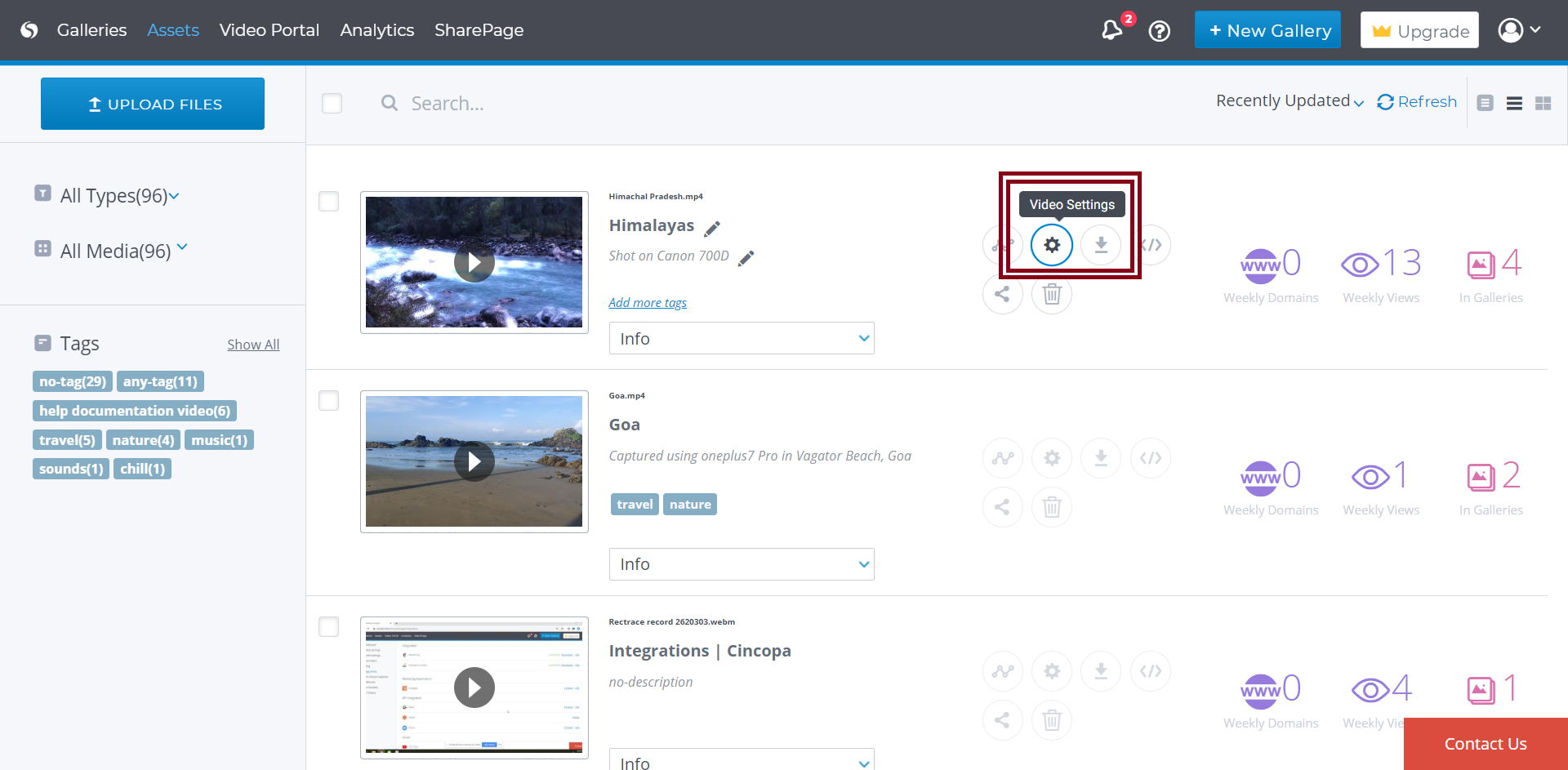The height and width of the screenshot is (770, 1568).
Task: Go to the Analytics menu
Action: click(x=376, y=30)
